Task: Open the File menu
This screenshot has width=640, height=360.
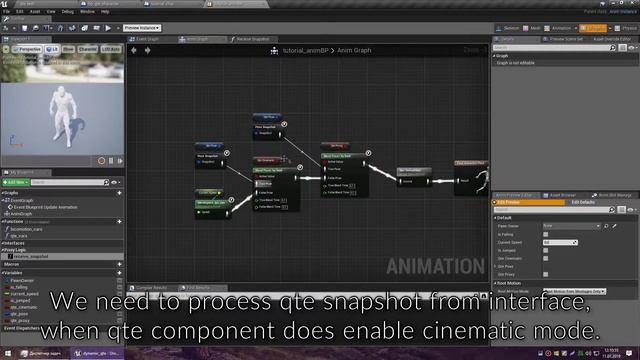Action: [x=7, y=12]
